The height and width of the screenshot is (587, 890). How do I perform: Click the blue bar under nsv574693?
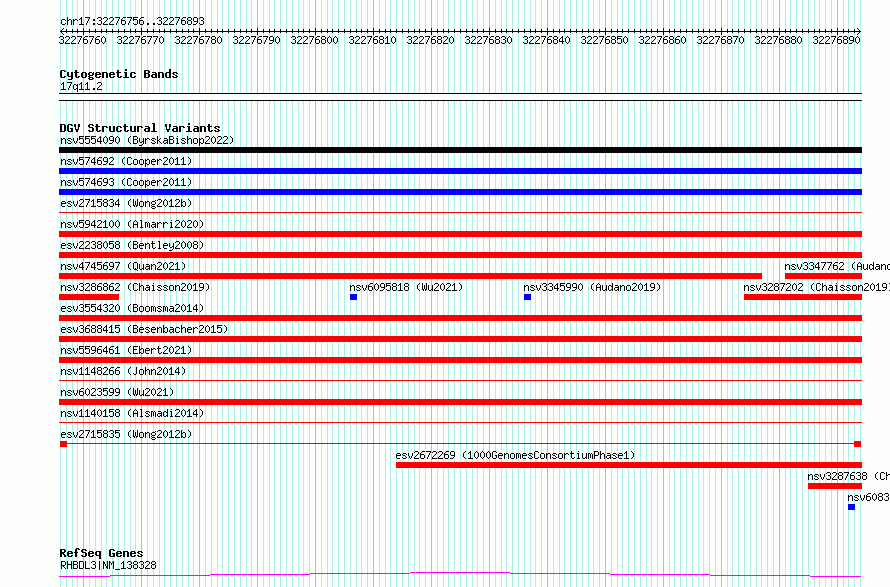tap(460, 192)
